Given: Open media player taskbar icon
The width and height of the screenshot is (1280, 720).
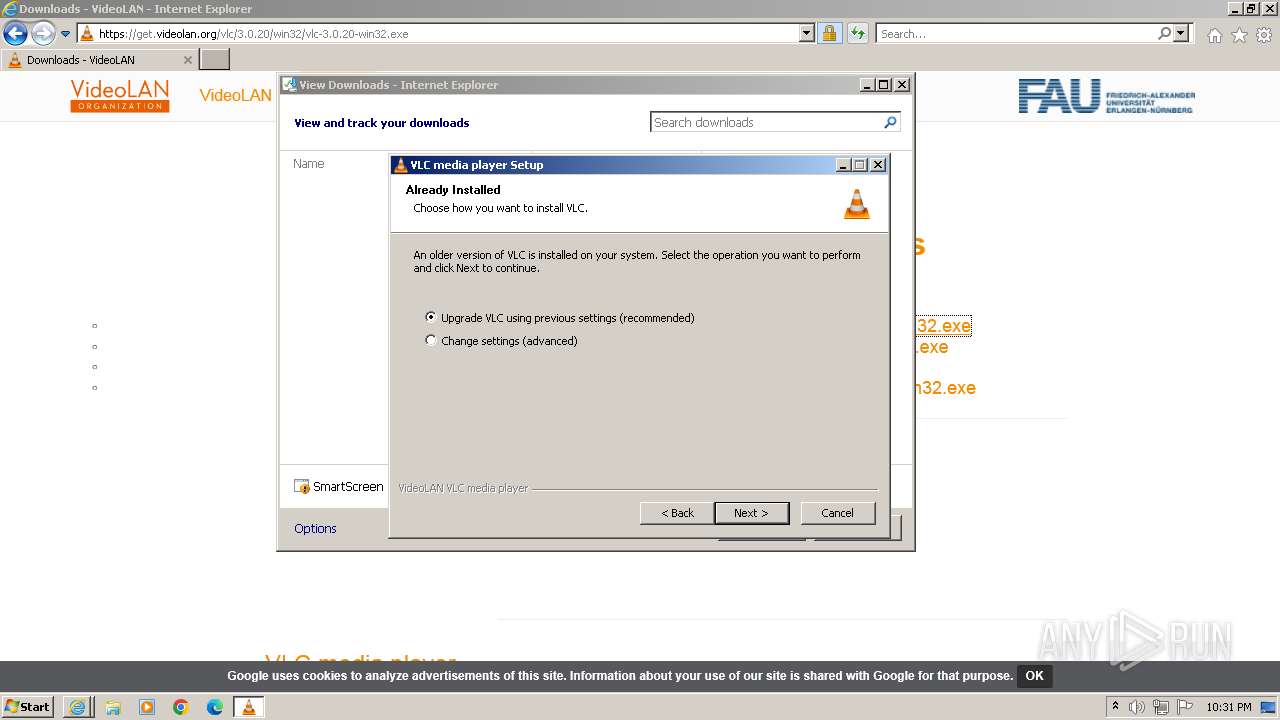Looking at the screenshot, I should coord(147,707).
